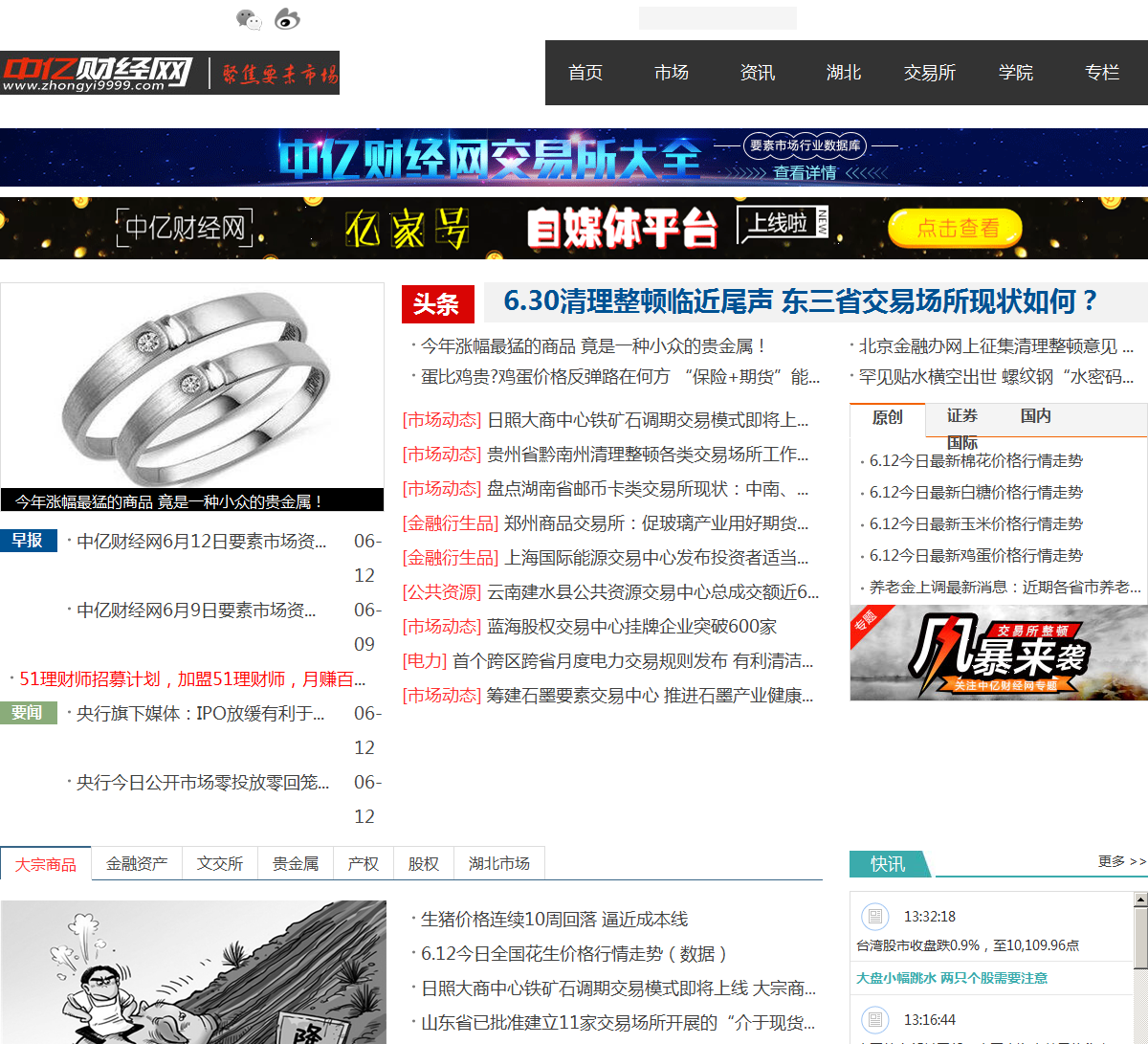Open 51理财师招募计划 red link
1148x1044 pixels.
(192, 679)
